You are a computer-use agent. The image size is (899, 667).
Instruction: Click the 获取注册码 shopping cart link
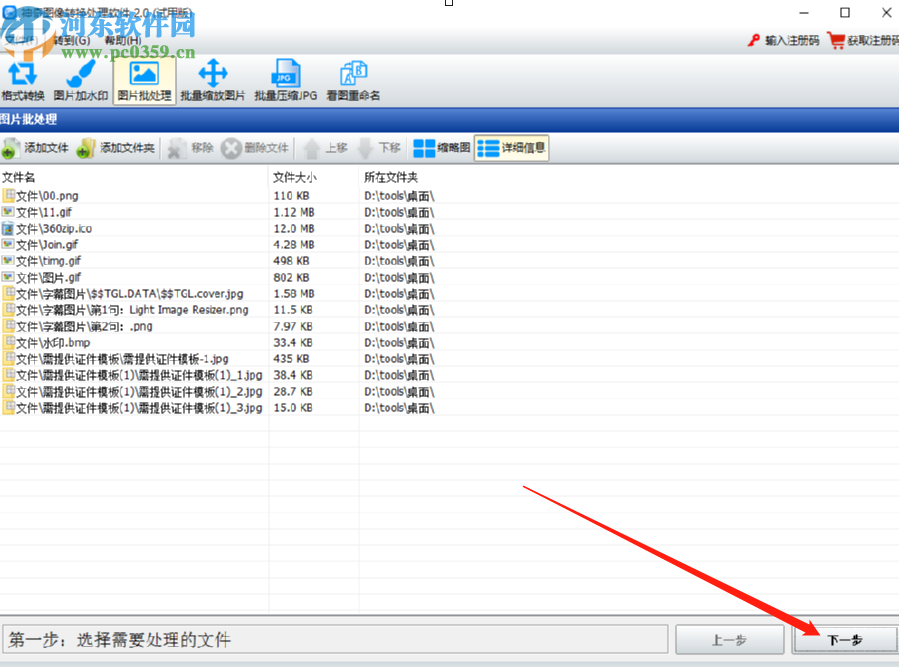(863, 40)
